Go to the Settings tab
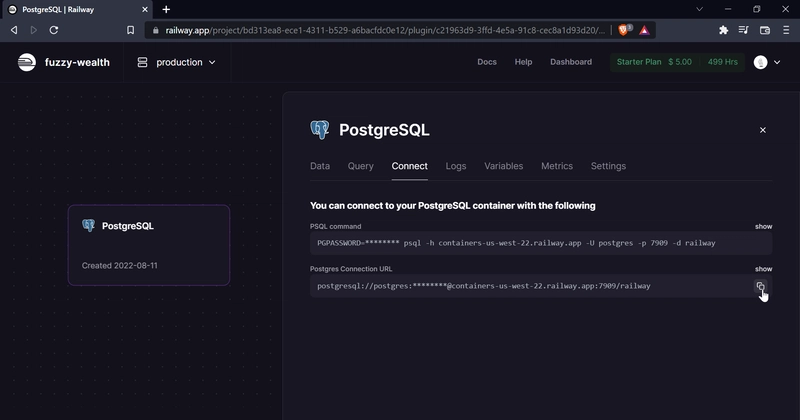Viewport: 800px width, 420px height. (x=608, y=166)
